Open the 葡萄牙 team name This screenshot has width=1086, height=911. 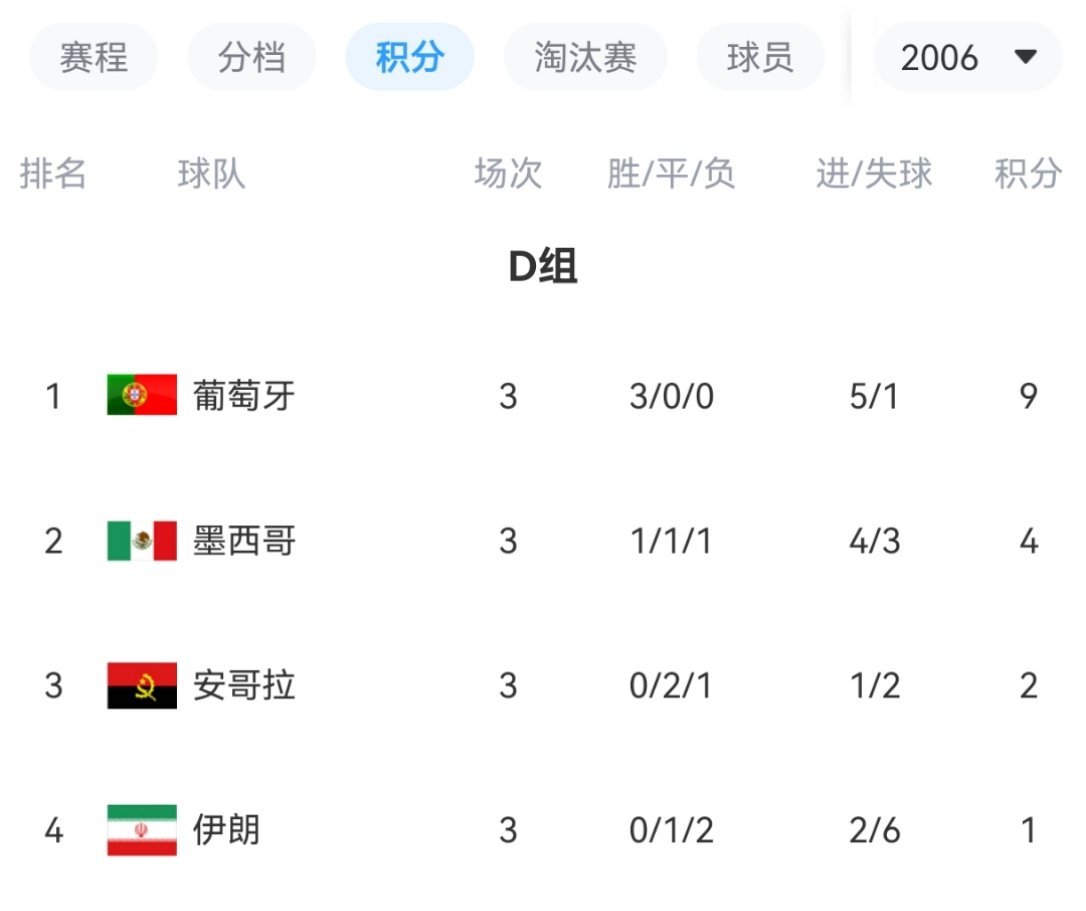[x=244, y=396]
